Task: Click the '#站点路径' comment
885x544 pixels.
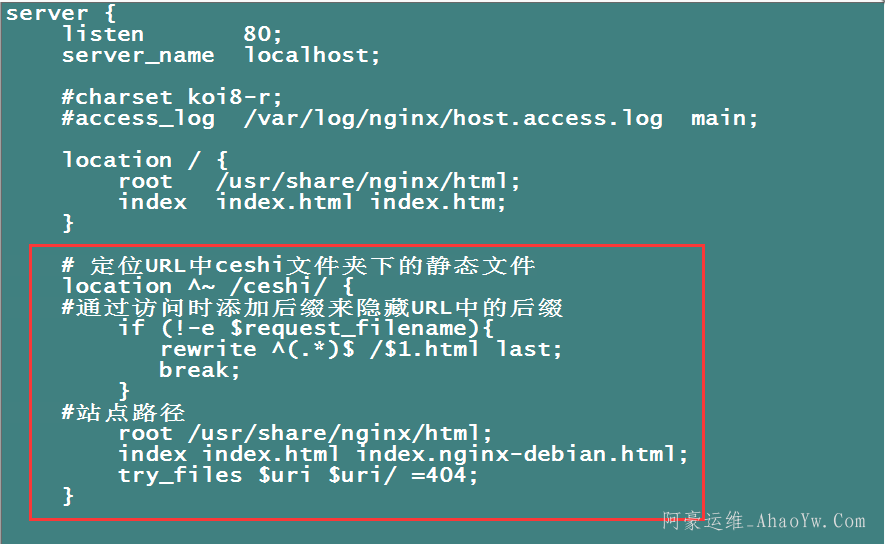Action: click(123, 412)
